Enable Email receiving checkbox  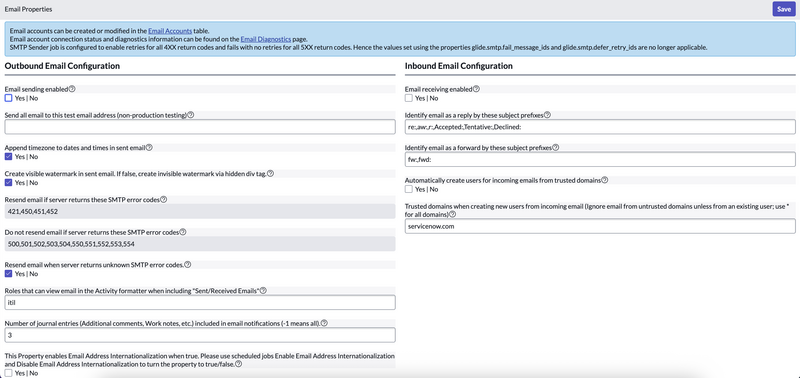pyautogui.click(x=409, y=98)
